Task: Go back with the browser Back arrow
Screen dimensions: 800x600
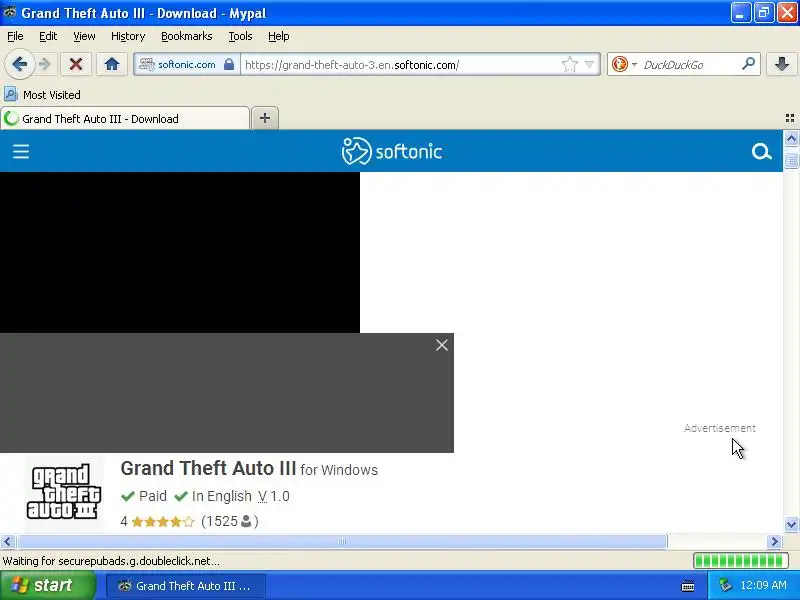Action: point(19,64)
